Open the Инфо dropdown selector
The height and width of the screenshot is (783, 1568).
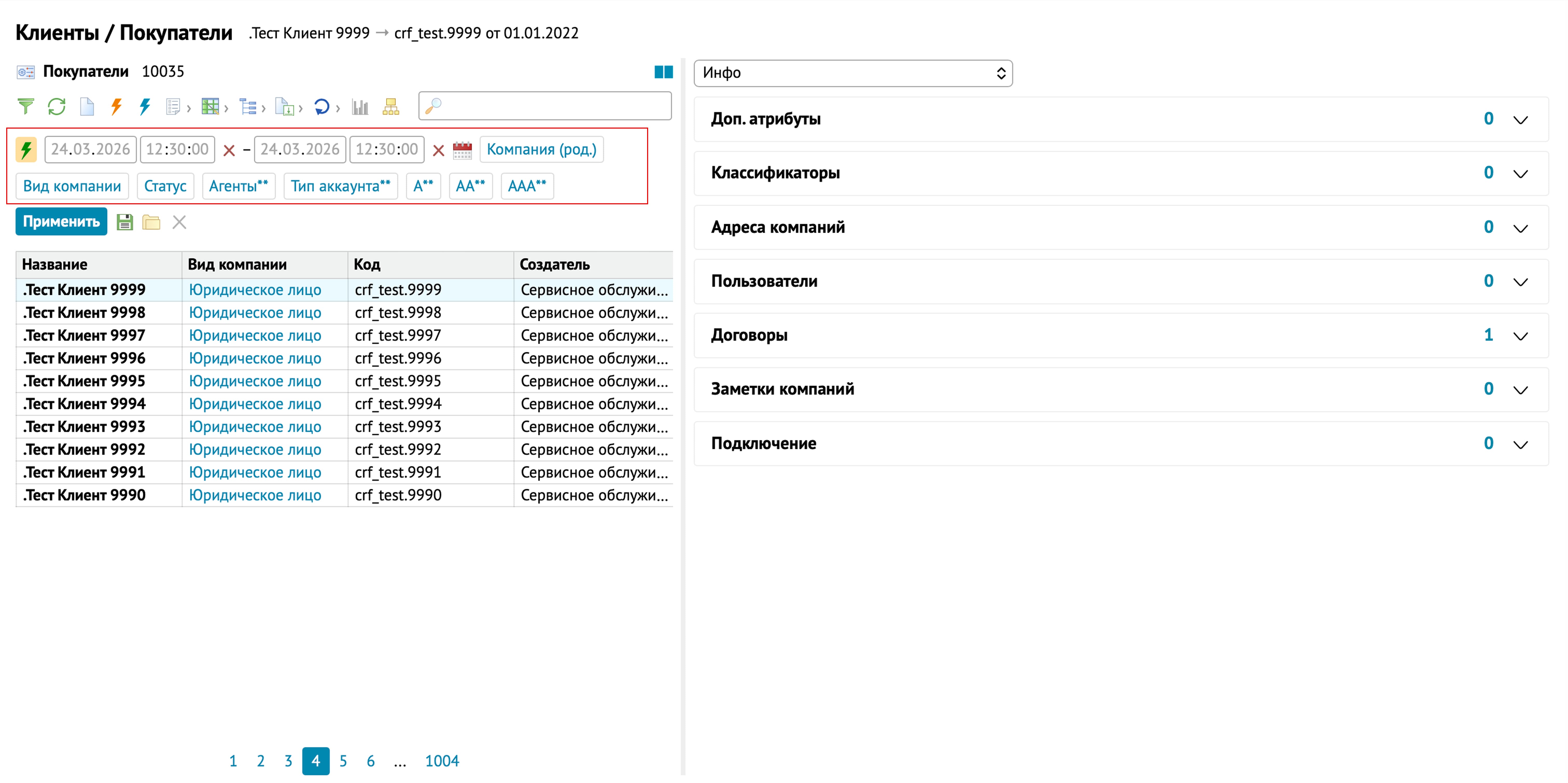point(852,73)
